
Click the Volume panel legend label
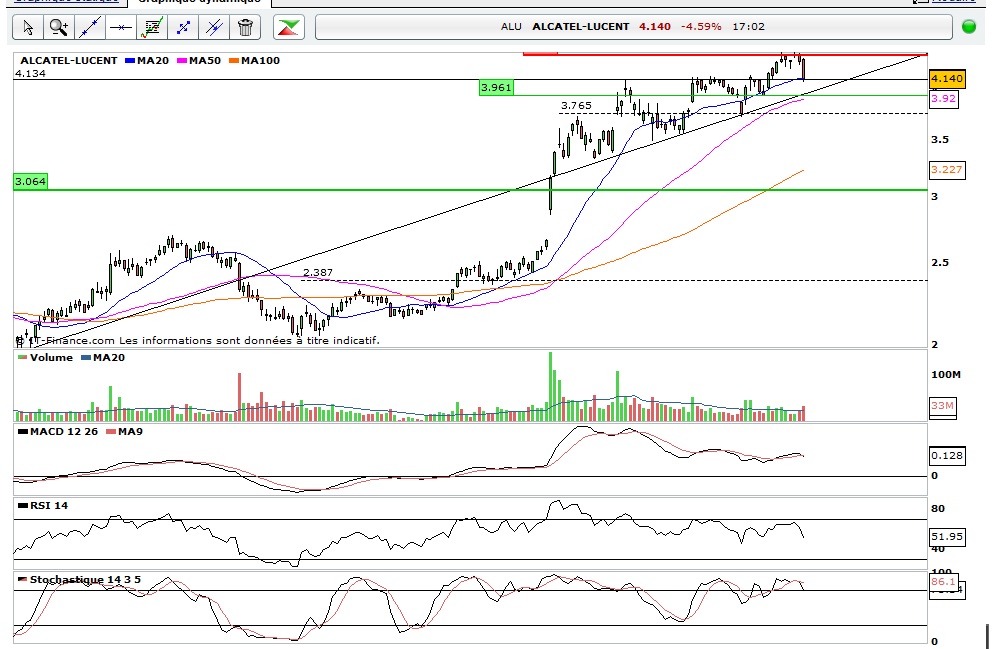click(45, 358)
